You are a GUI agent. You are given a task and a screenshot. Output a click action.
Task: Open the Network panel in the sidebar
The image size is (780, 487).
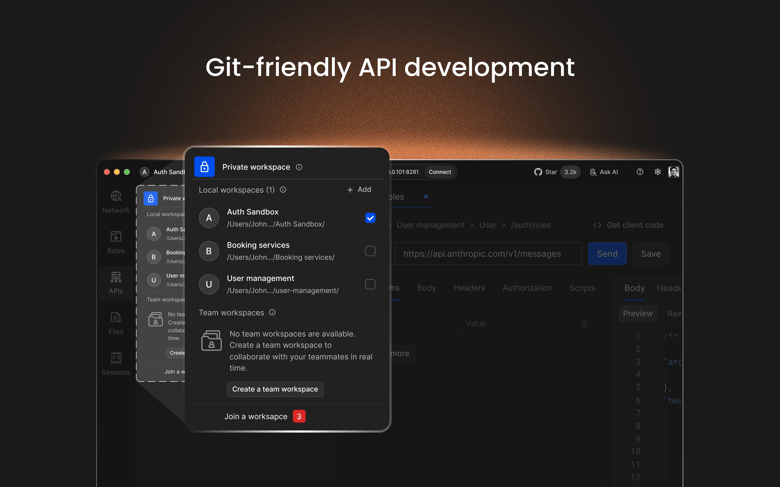[x=116, y=201]
